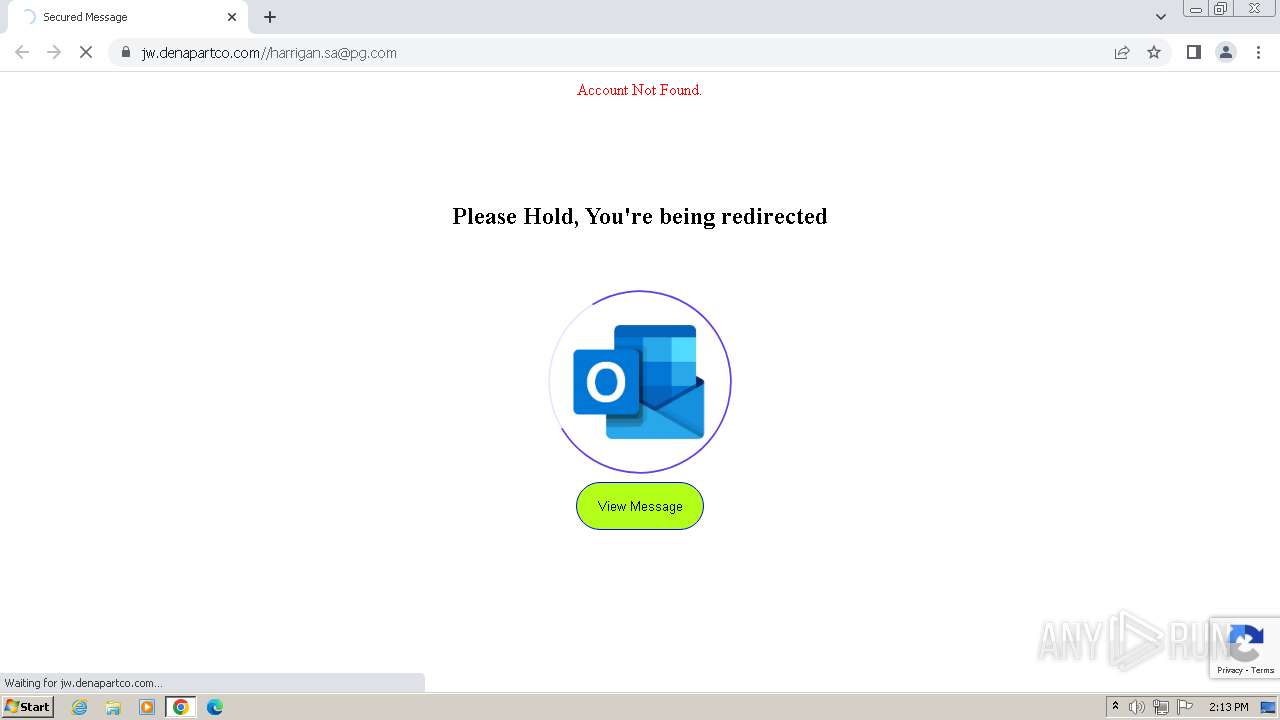Viewport: 1280px width, 720px height.
Task: Show hidden system tray icons
Action: [x=1115, y=707]
